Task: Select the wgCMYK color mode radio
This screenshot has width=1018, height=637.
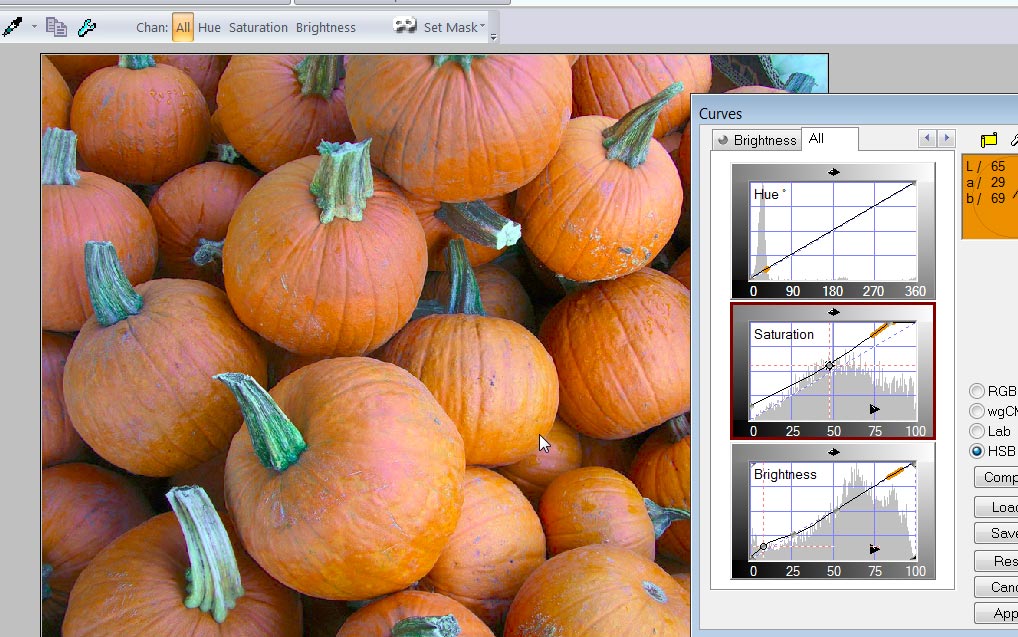Action: point(976,411)
